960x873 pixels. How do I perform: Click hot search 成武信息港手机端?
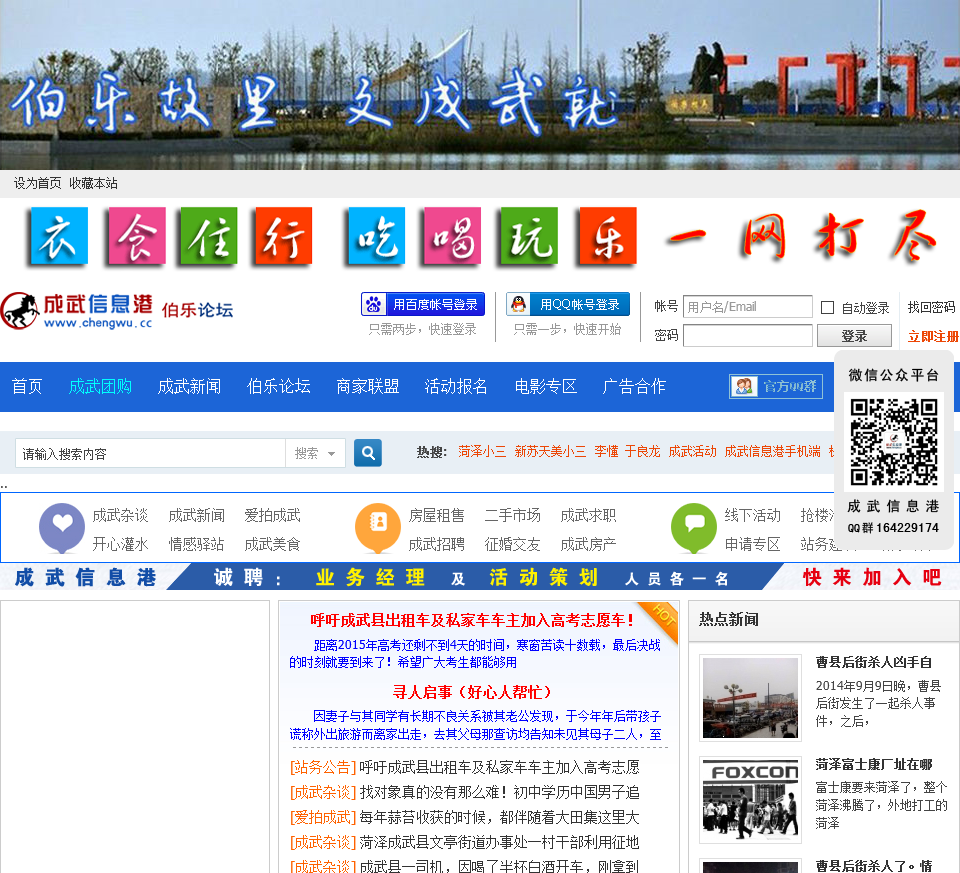pyautogui.click(x=773, y=451)
